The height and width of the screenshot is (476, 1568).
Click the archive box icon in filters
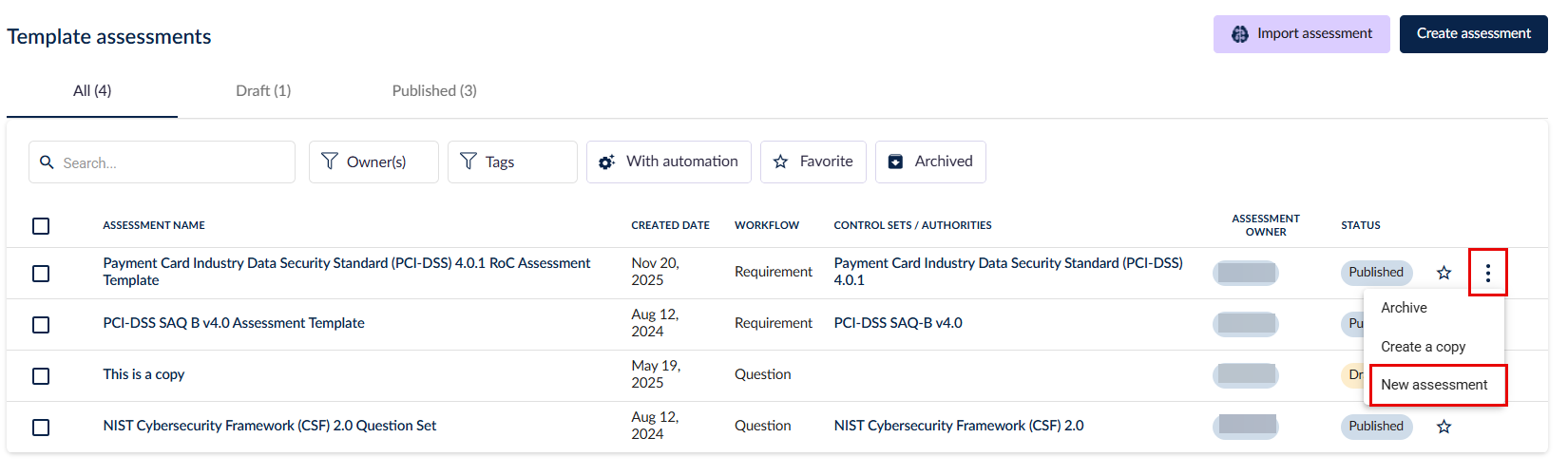click(x=895, y=162)
